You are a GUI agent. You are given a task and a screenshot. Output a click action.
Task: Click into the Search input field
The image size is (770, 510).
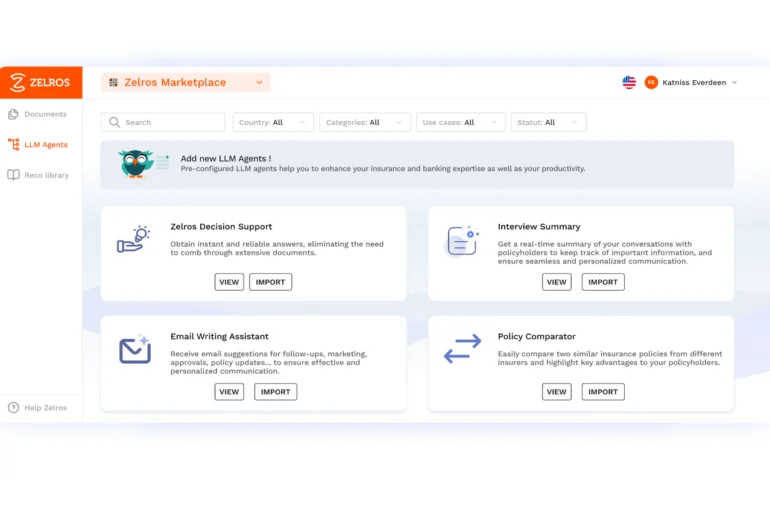click(163, 122)
